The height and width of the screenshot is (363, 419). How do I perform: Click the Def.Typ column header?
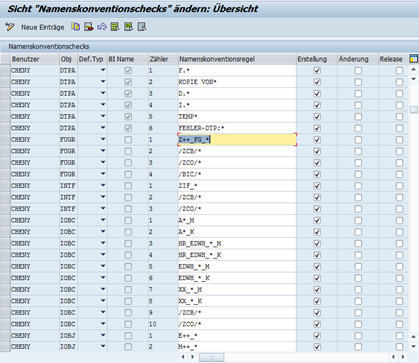click(x=92, y=59)
